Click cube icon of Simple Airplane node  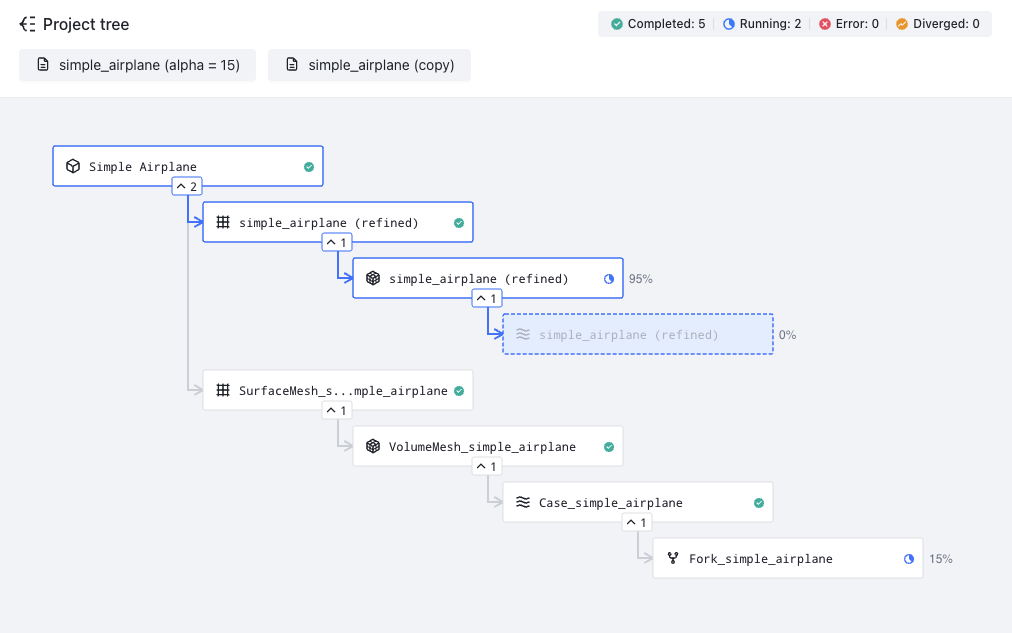coord(73,166)
